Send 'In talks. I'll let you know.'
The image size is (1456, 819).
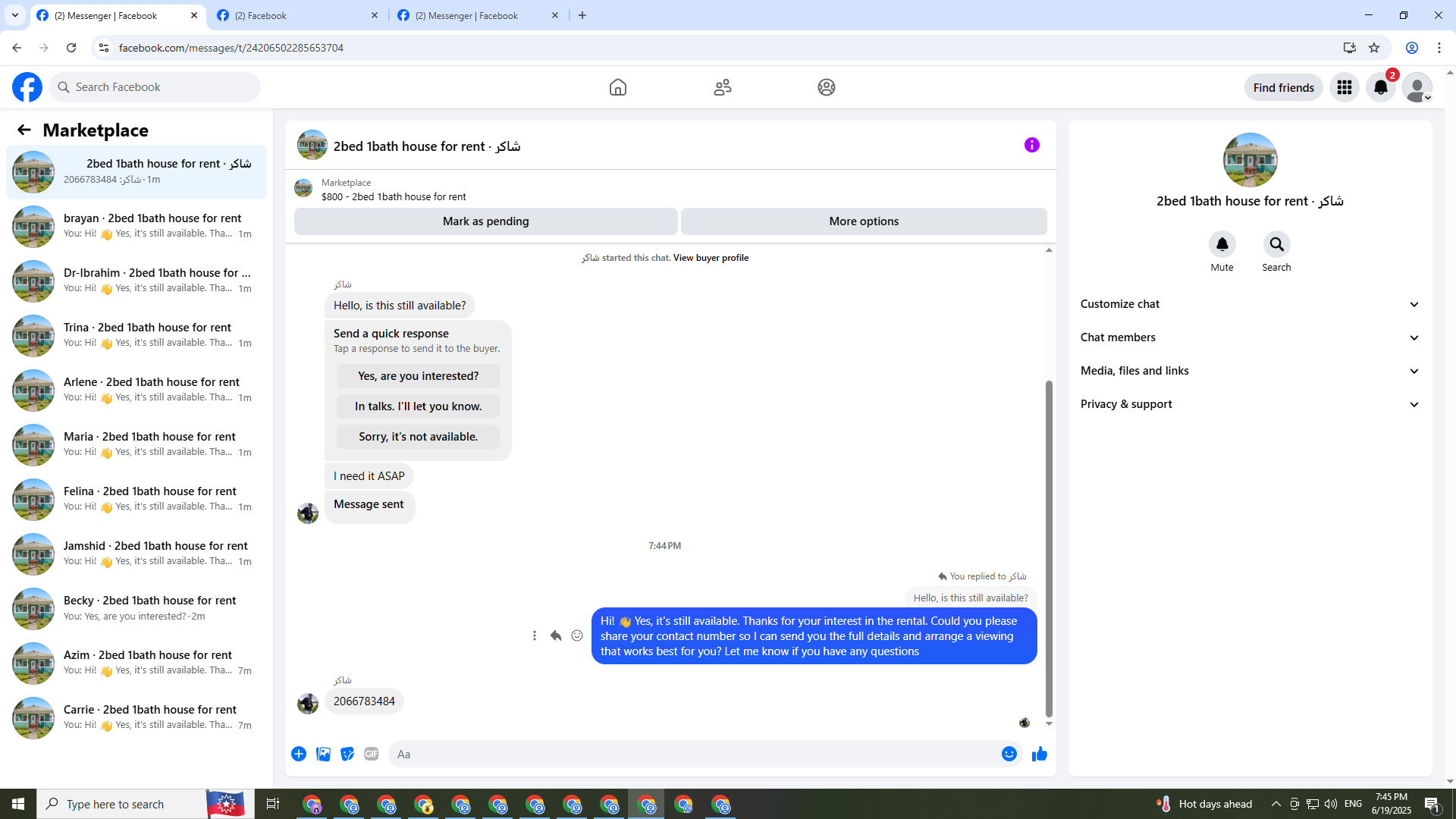pyautogui.click(x=419, y=406)
